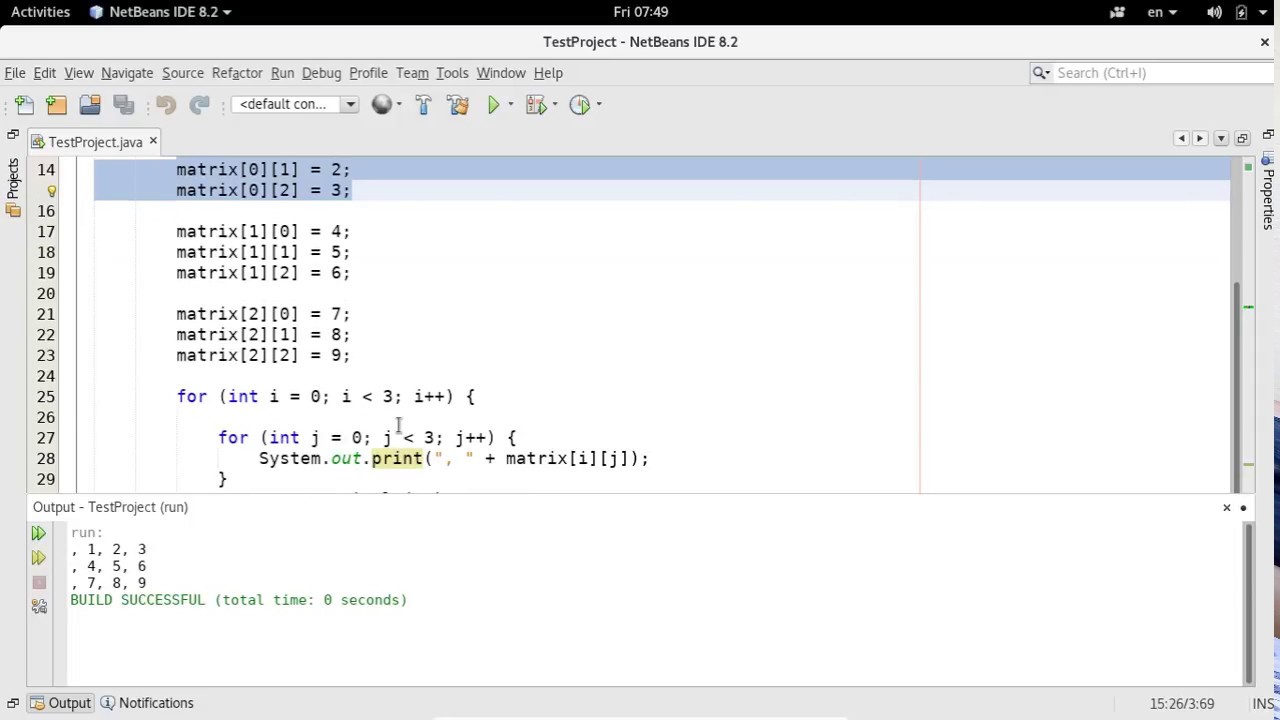The height and width of the screenshot is (720, 1280).
Task: Open the Source menu
Action: (x=183, y=73)
